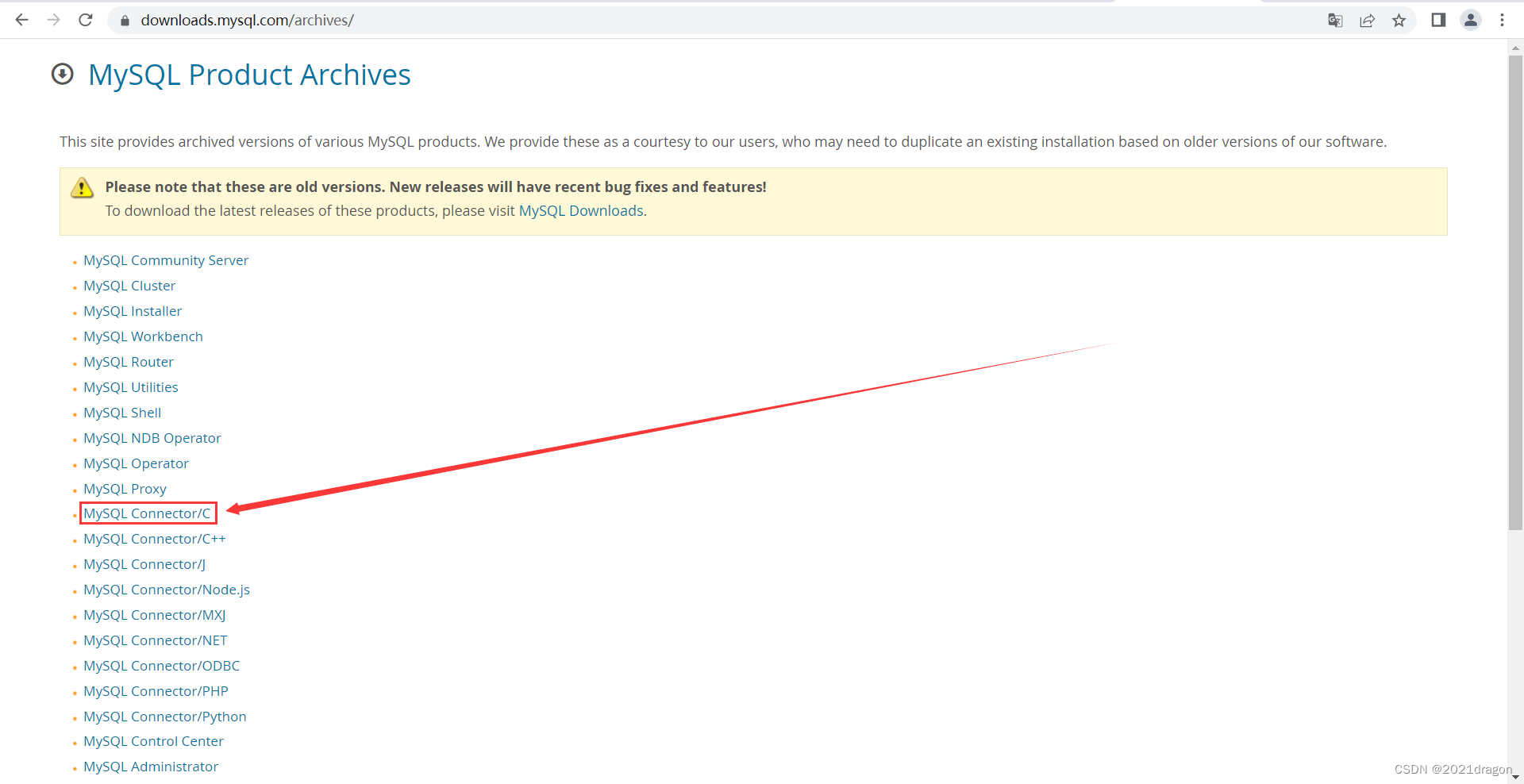This screenshot has width=1524, height=784.
Task: Click the MySQL Product Archives heading
Action: point(249,75)
